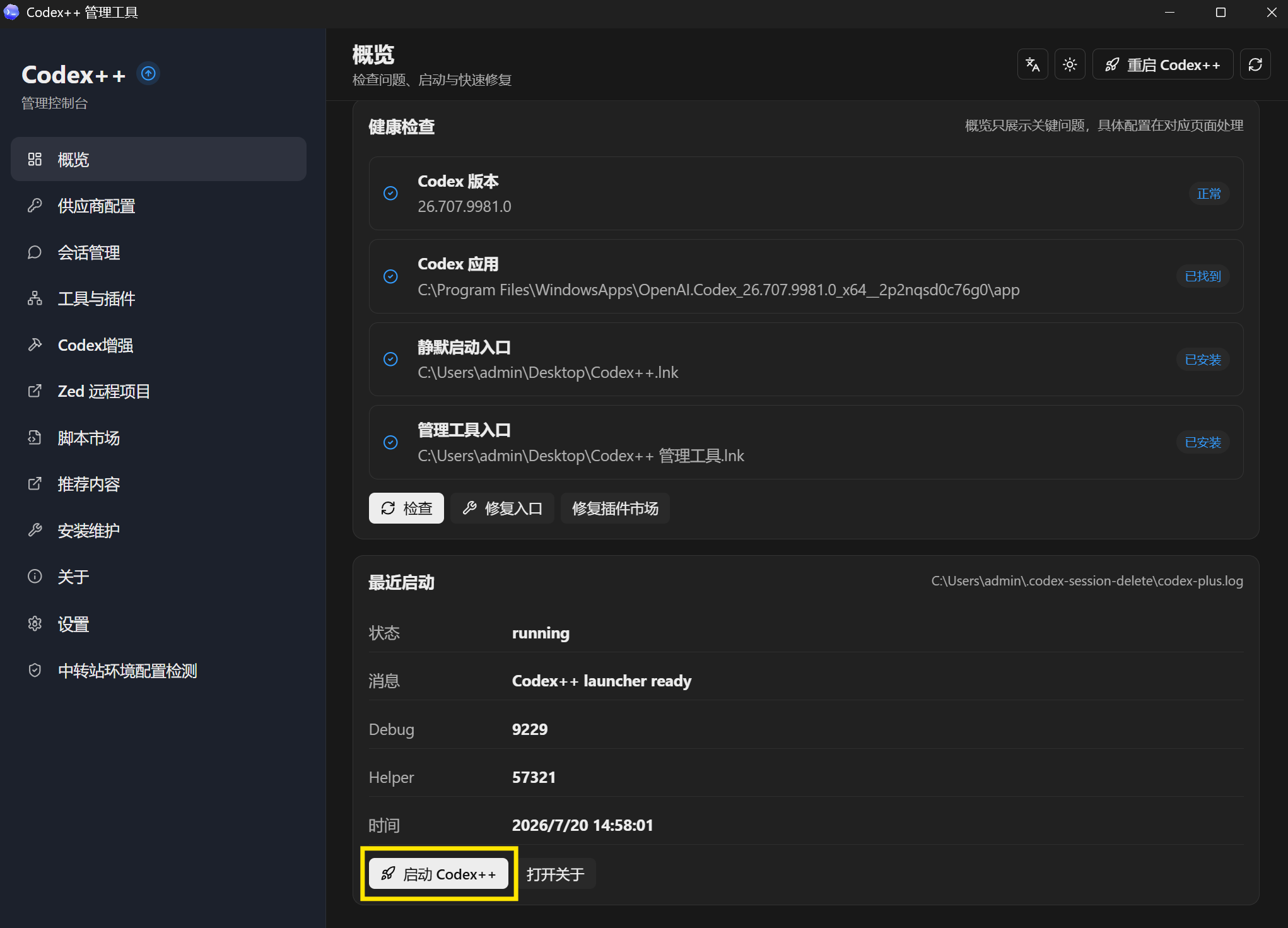Click the update arrow icon beside Codex++ logo

tap(148, 74)
